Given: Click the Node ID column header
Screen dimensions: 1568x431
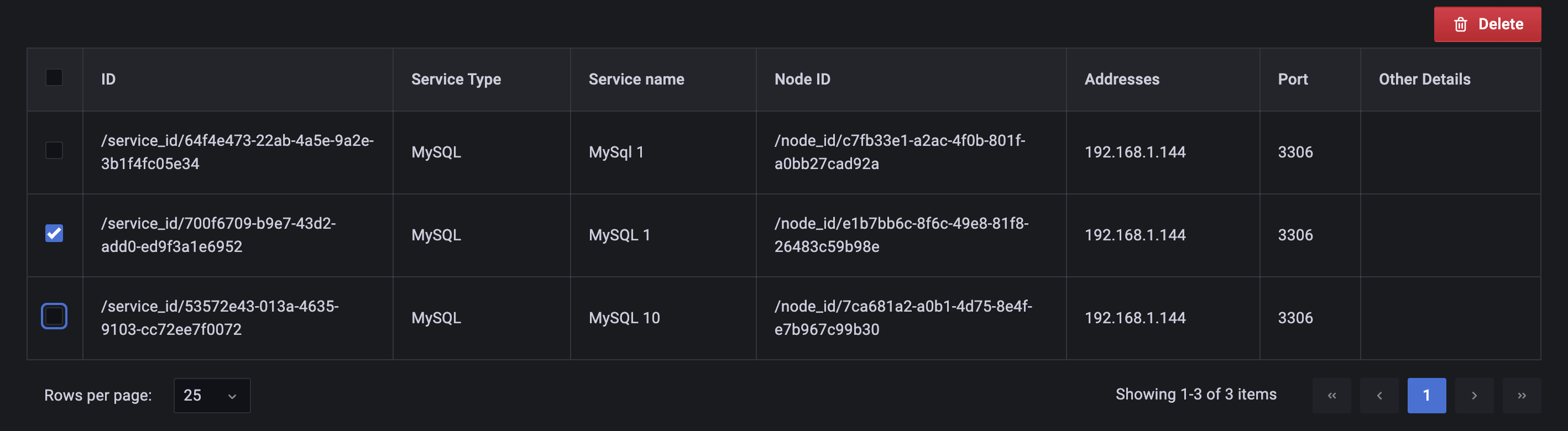Looking at the screenshot, I should [x=802, y=79].
